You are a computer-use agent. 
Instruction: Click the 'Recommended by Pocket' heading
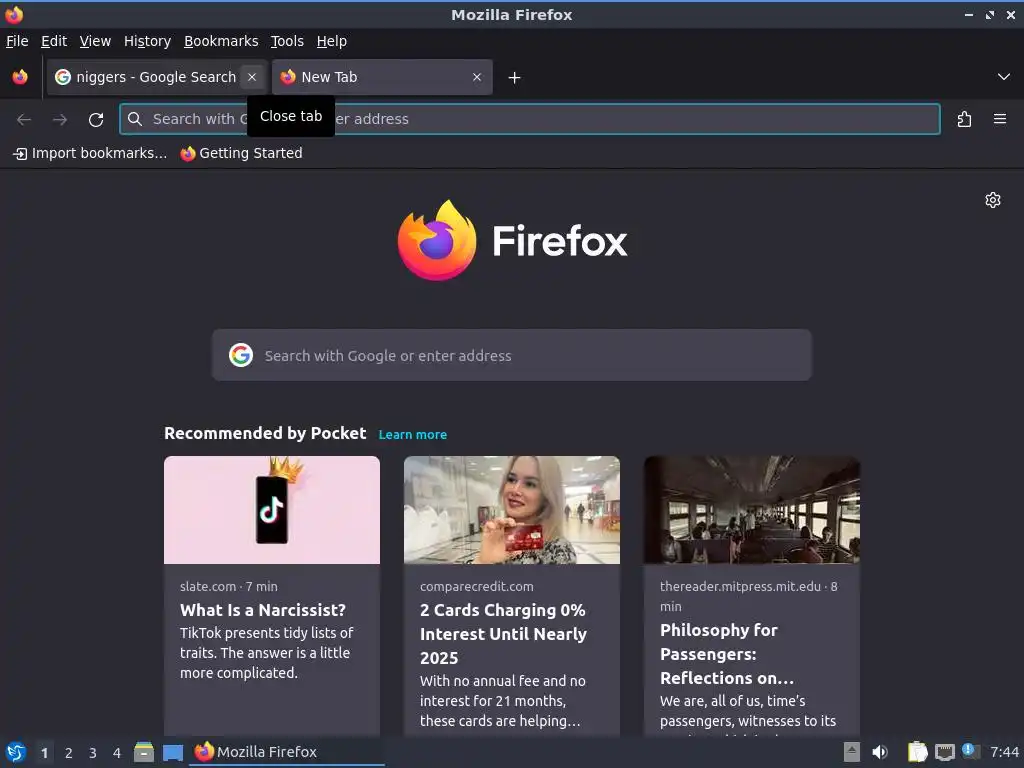click(x=265, y=434)
